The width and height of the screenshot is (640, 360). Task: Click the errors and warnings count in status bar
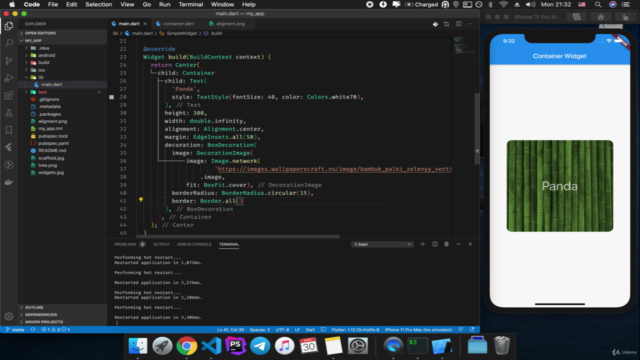coord(56,329)
